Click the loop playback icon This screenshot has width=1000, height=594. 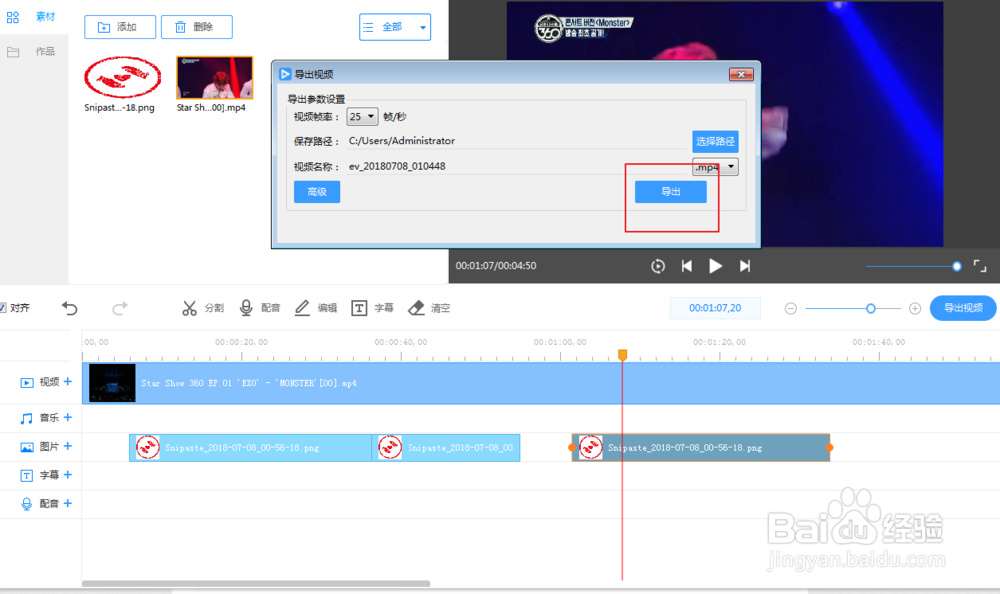point(658,266)
